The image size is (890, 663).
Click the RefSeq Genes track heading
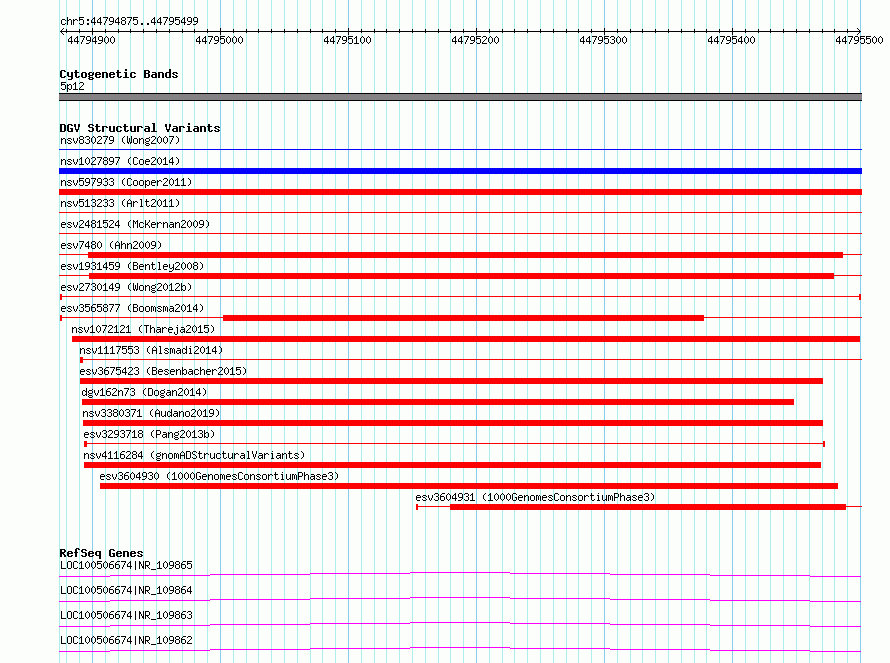[x=101, y=553]
